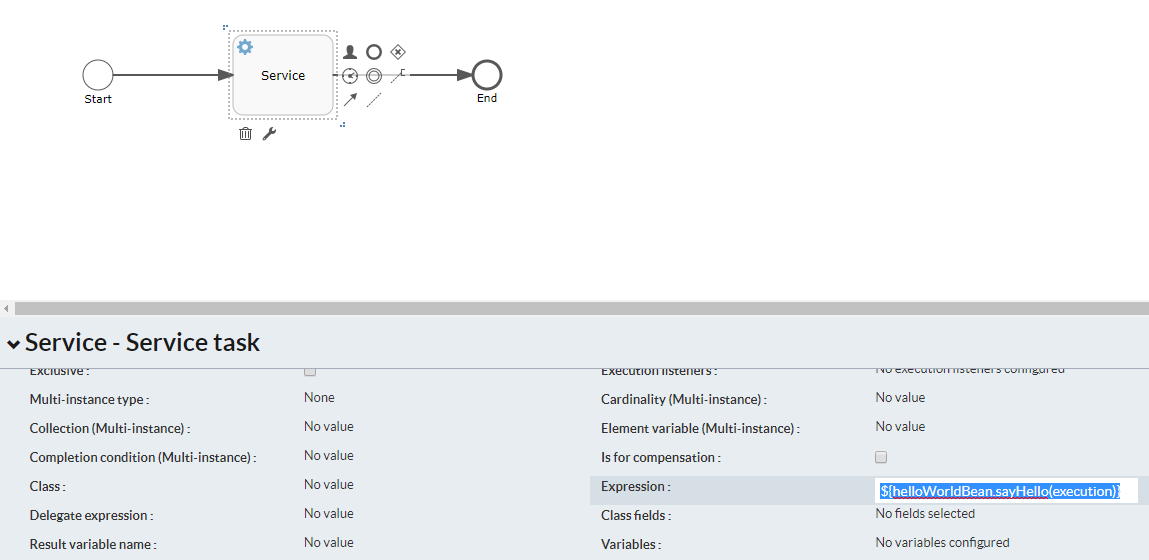Click the Result variable name : label
The height and width of the screenshot is (560, 1149).
(x=93, y=545)
